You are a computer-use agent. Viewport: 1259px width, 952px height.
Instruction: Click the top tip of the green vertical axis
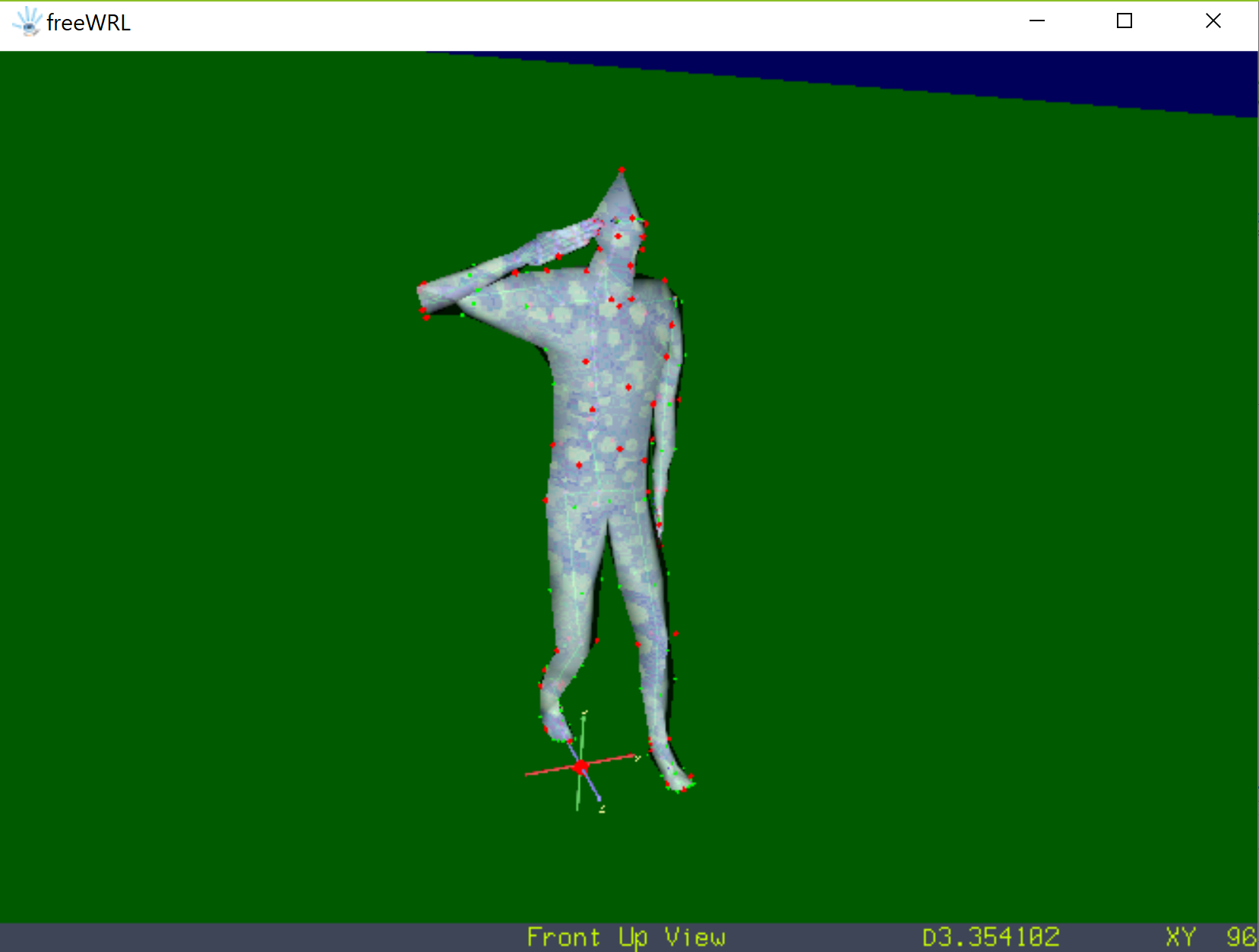click(584, 714)
